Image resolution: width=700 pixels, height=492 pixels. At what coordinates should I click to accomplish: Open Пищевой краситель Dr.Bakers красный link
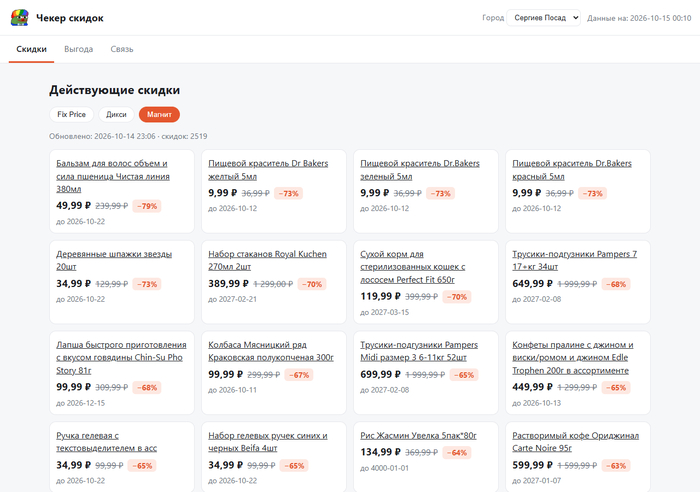[x=572, y=170]
